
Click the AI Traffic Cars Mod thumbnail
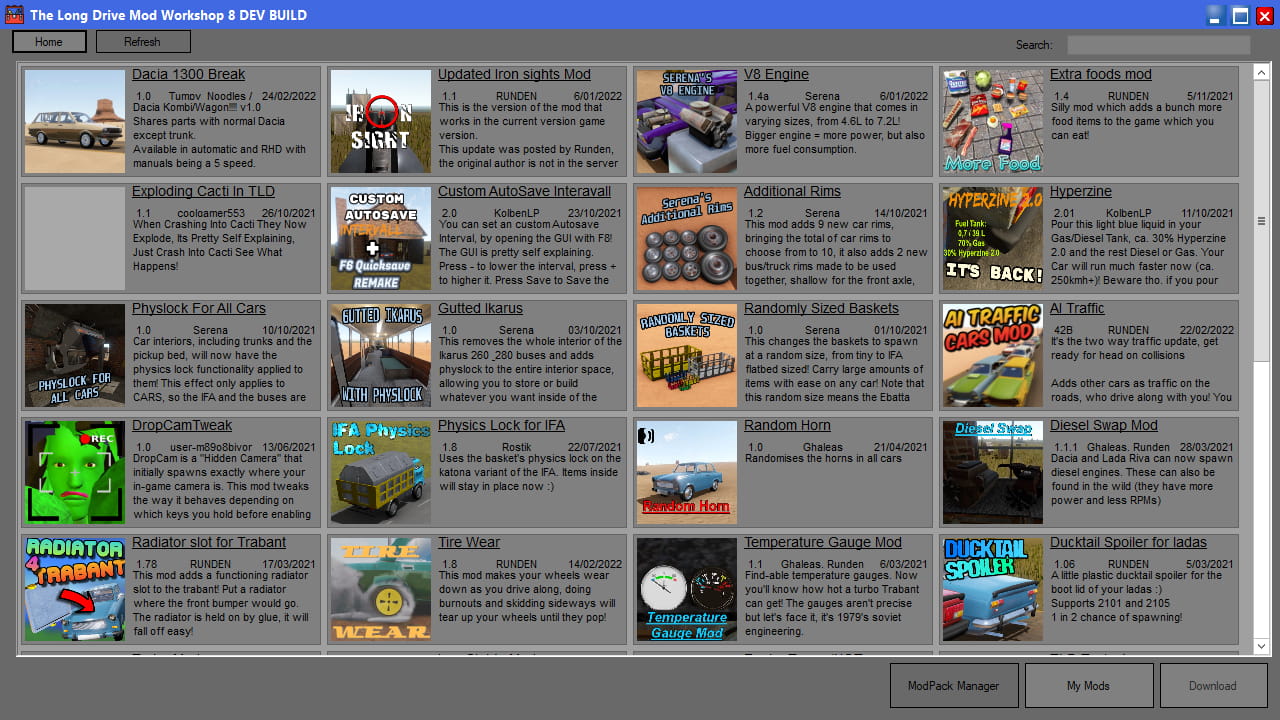click(993, 355)
